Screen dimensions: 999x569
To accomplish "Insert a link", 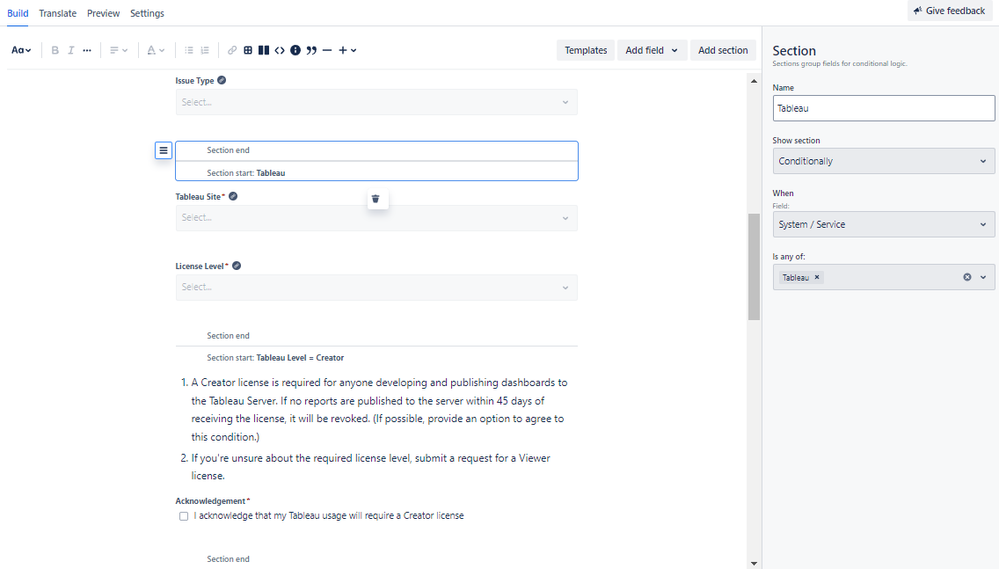I will tap(232, 50).
